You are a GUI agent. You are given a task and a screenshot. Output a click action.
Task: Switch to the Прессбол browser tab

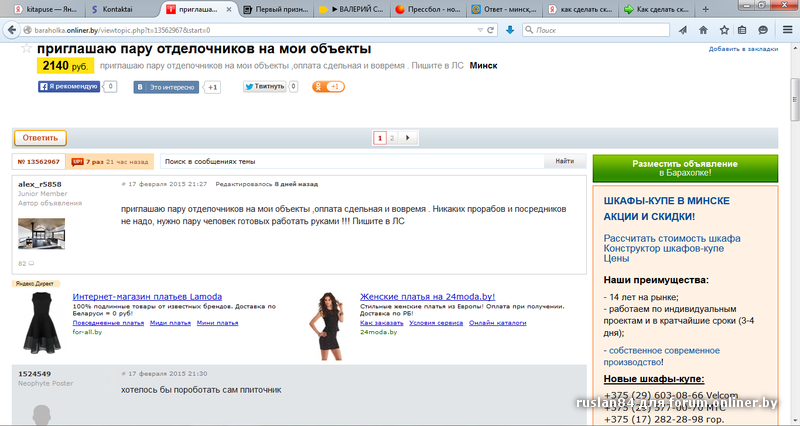click(431, 9)
